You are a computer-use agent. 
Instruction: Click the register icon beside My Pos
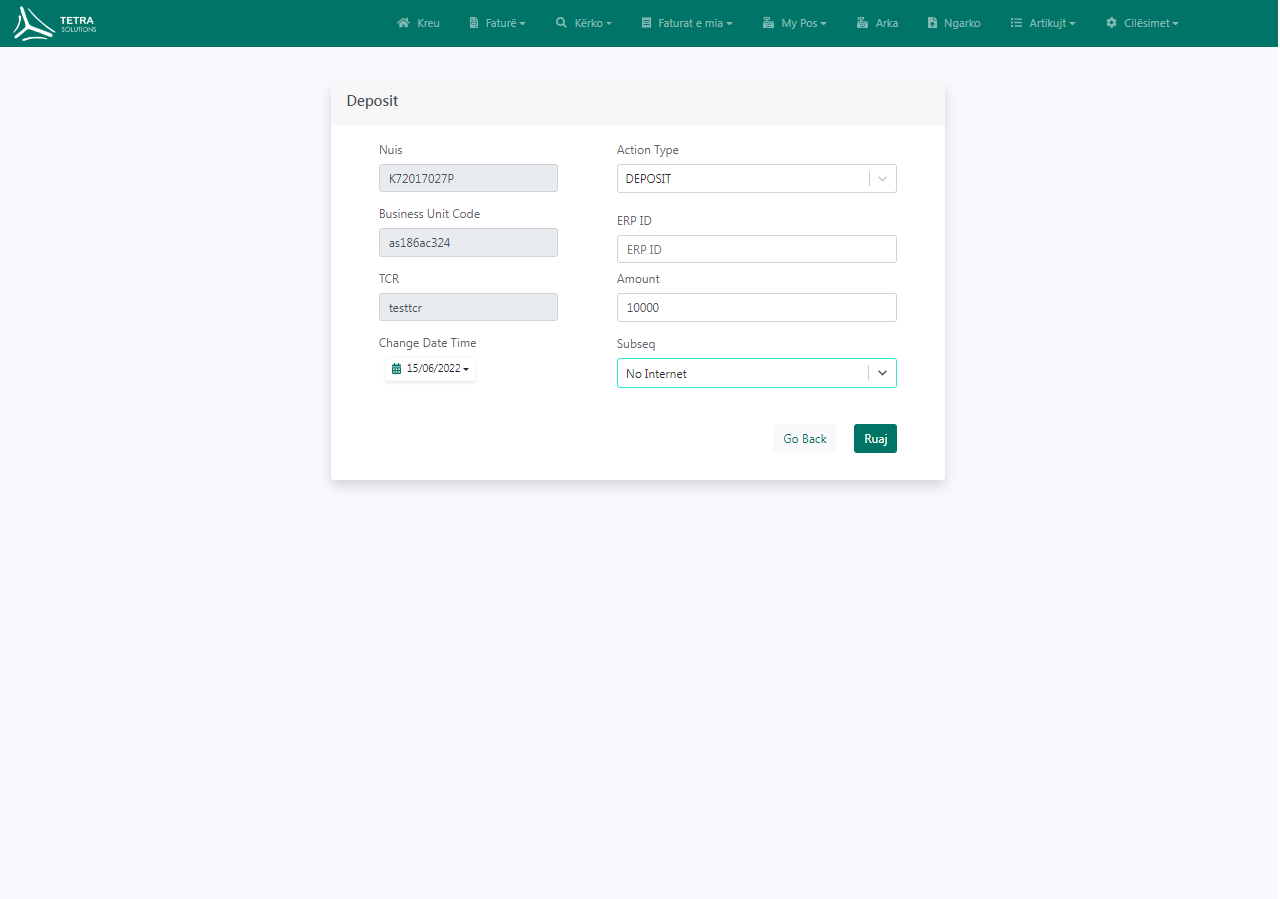point(768,23)
